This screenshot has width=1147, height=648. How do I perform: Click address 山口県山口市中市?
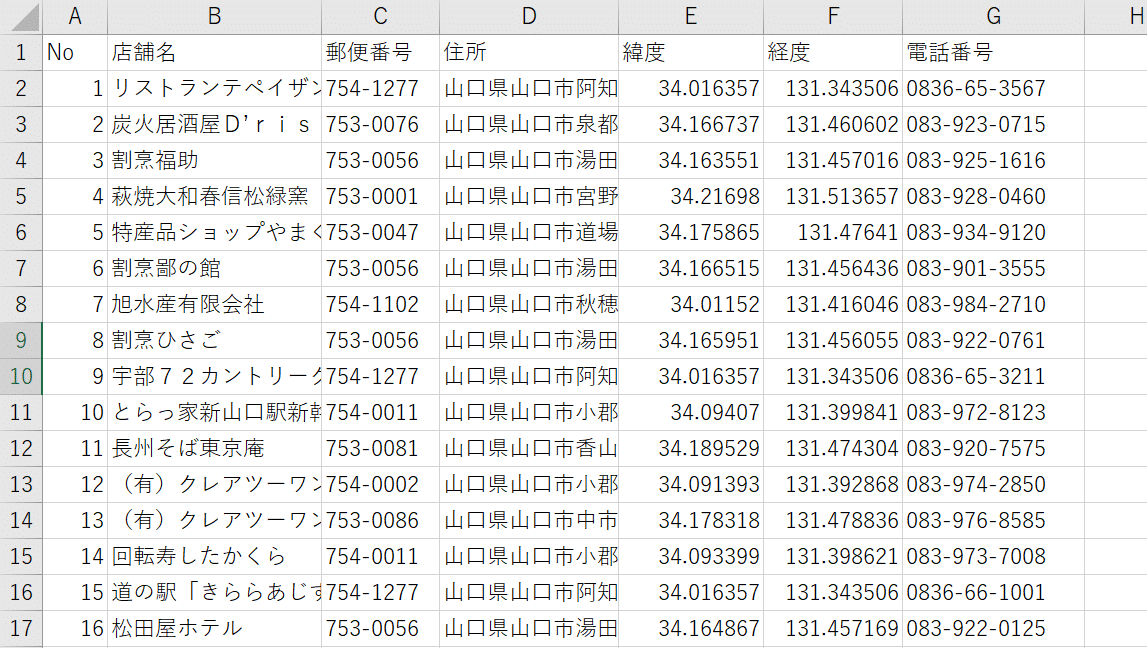point(529,521)
